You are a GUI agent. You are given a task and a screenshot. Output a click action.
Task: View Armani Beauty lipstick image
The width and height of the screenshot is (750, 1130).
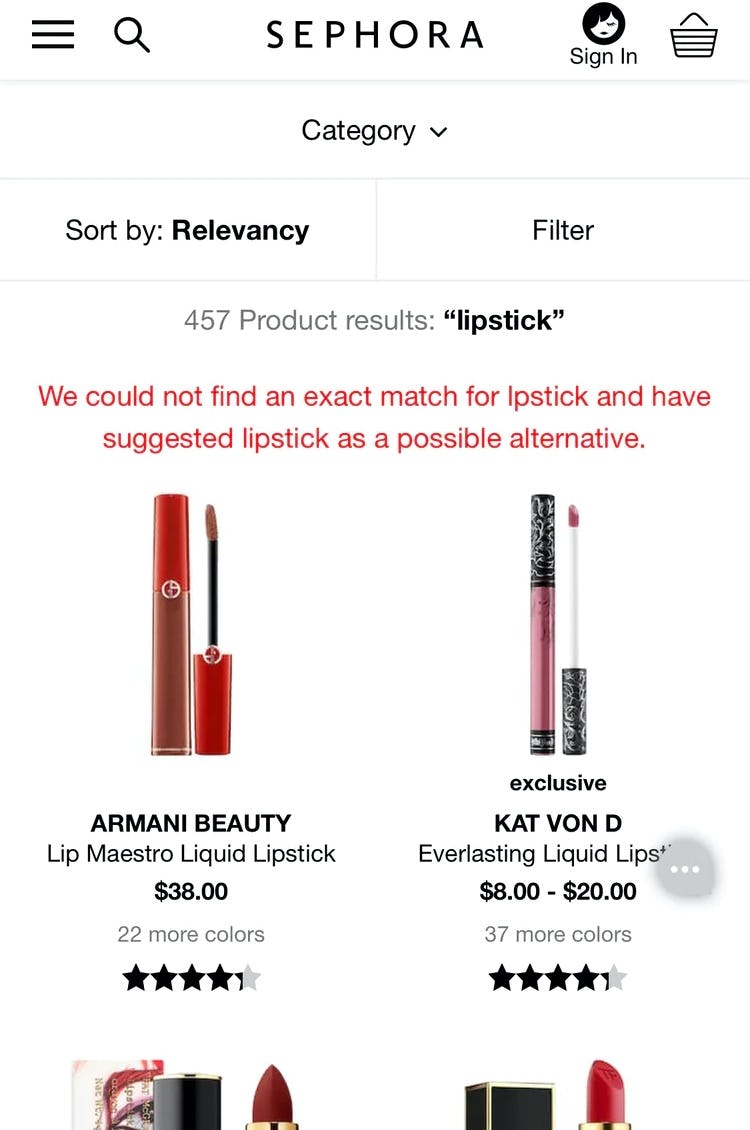(x=191, y=624)
